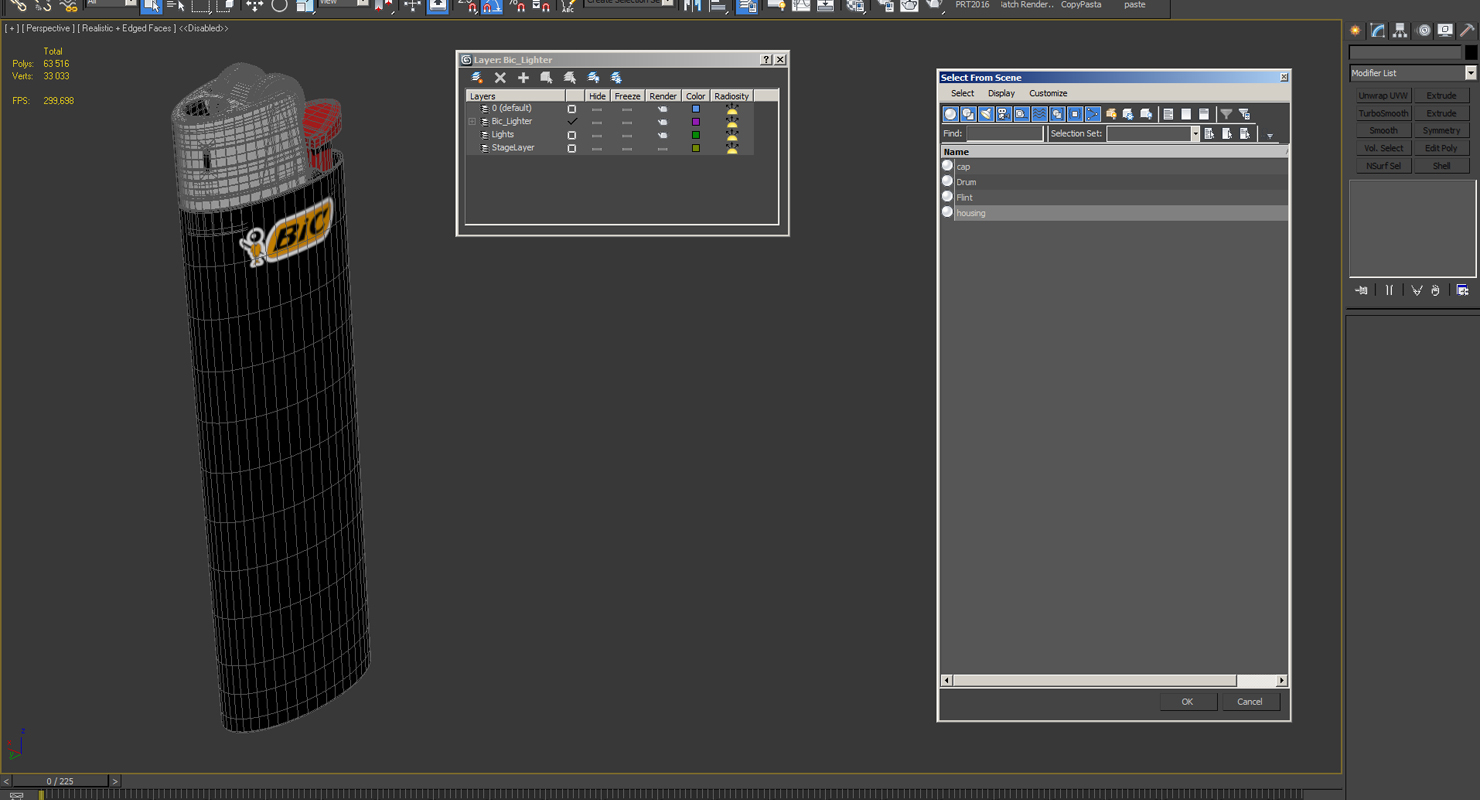1480x800 pixels.
Task: Click Hide column header in Layer dialog
Action: (x=597, y=96)
